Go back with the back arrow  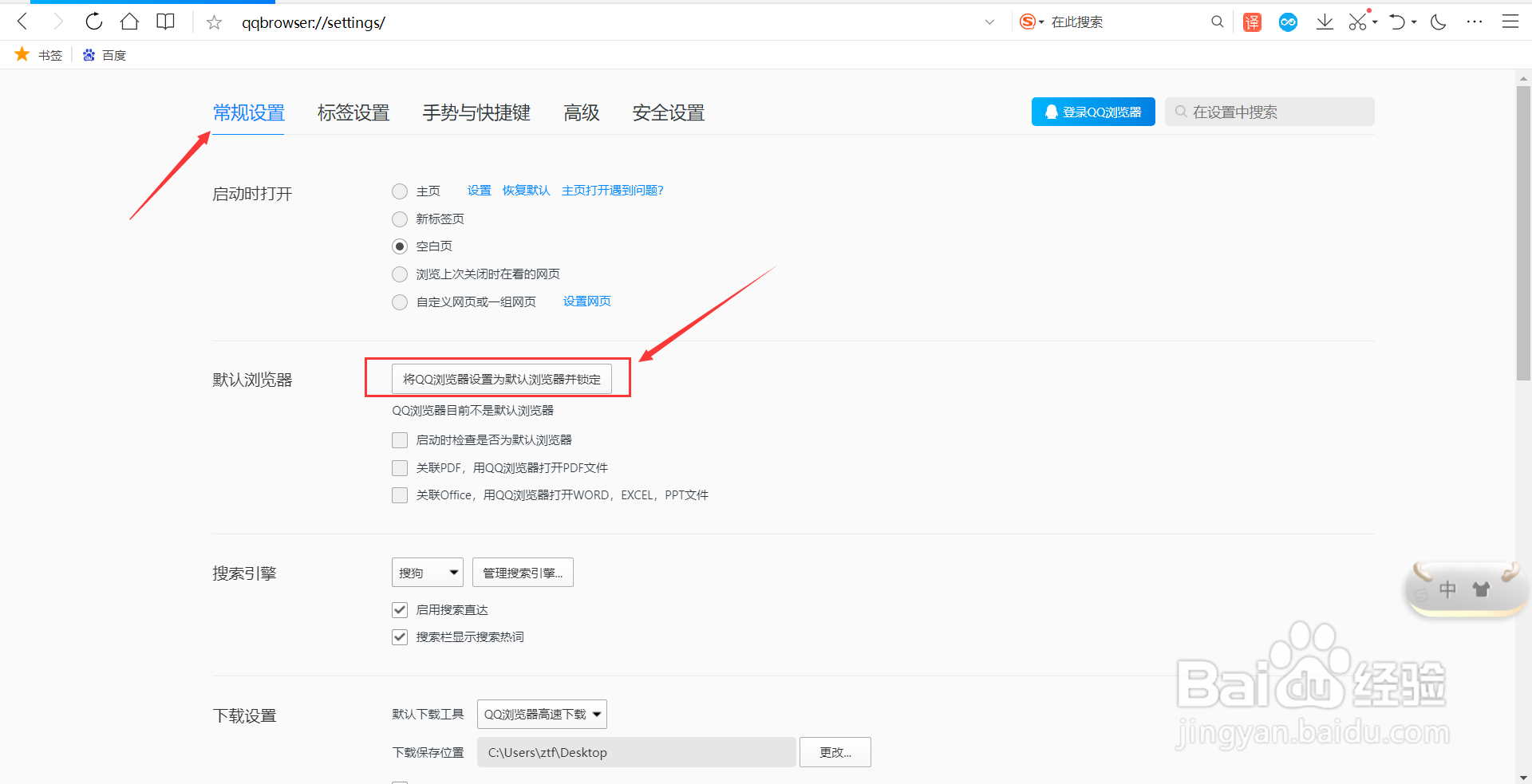coord(22,22)
